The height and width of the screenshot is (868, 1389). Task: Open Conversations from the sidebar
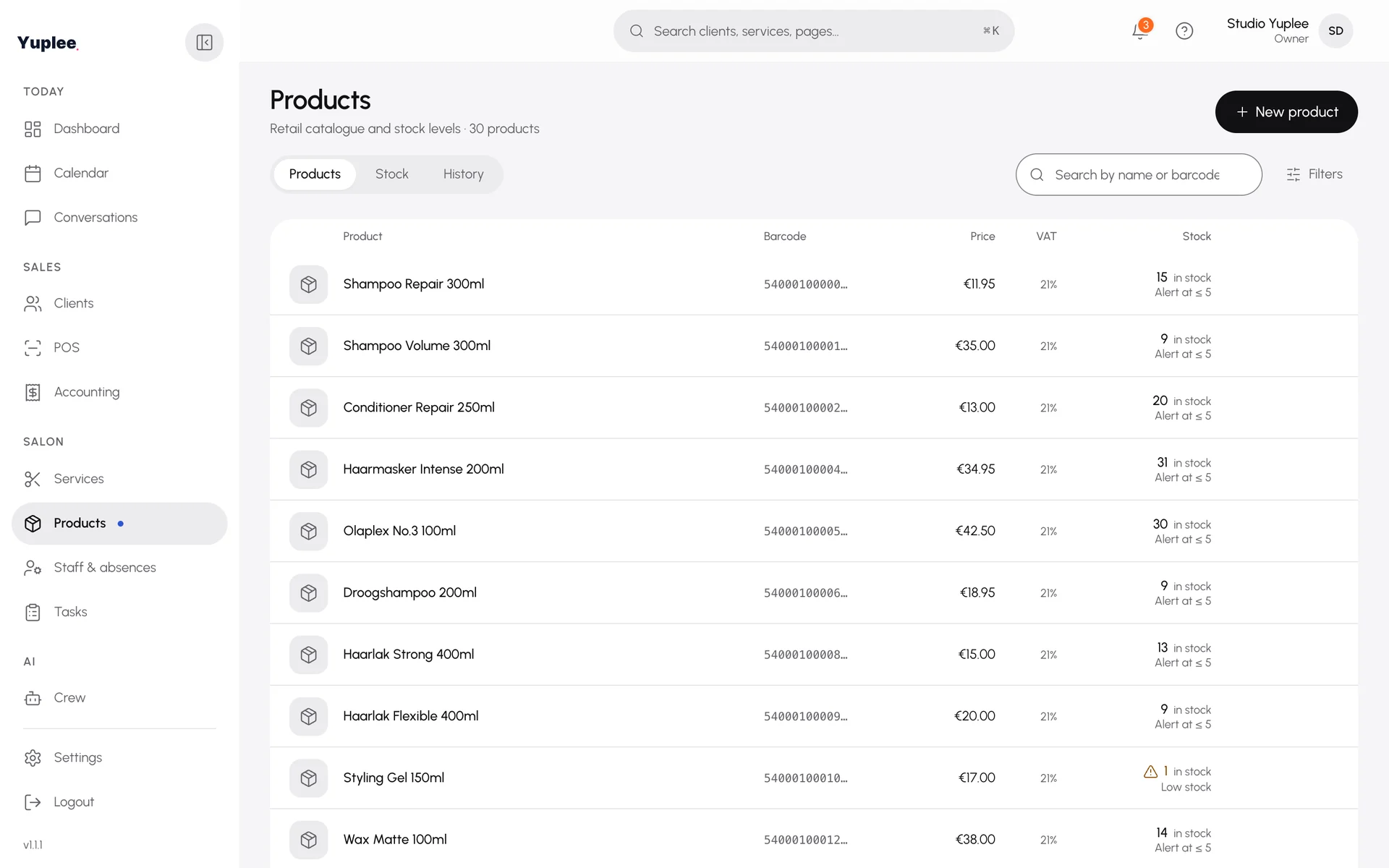click(x=119, y=218)
